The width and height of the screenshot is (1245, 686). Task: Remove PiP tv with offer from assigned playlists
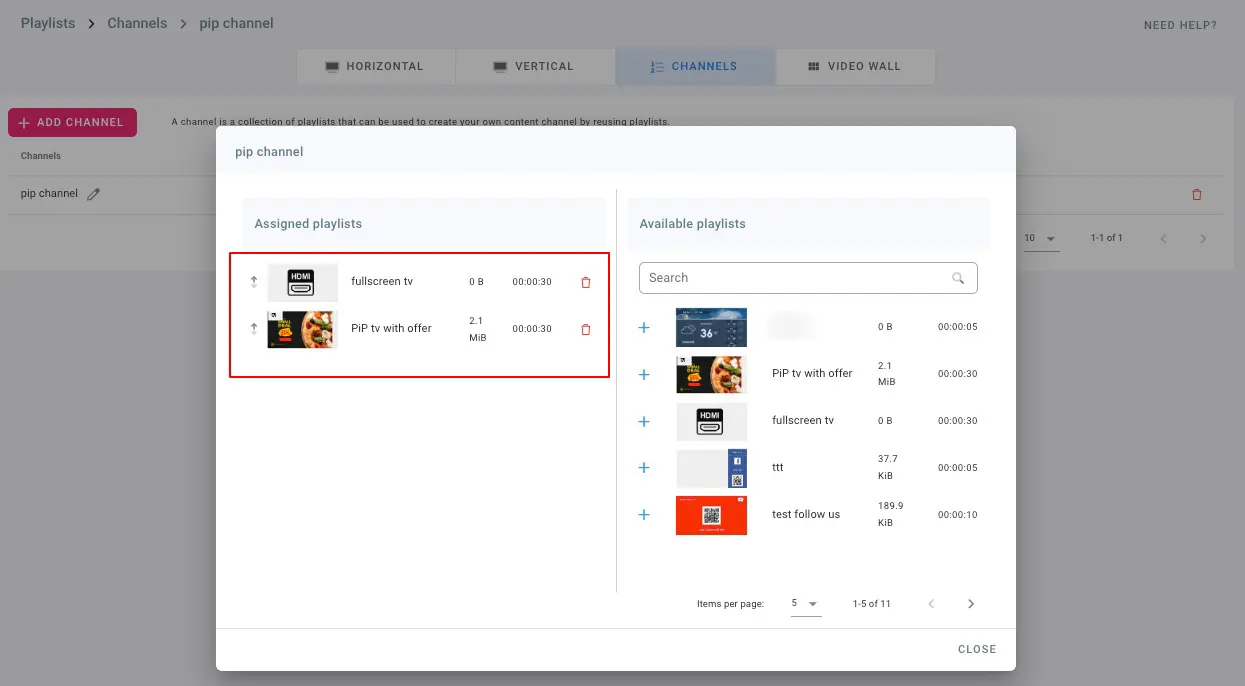[x=586, y=330]
